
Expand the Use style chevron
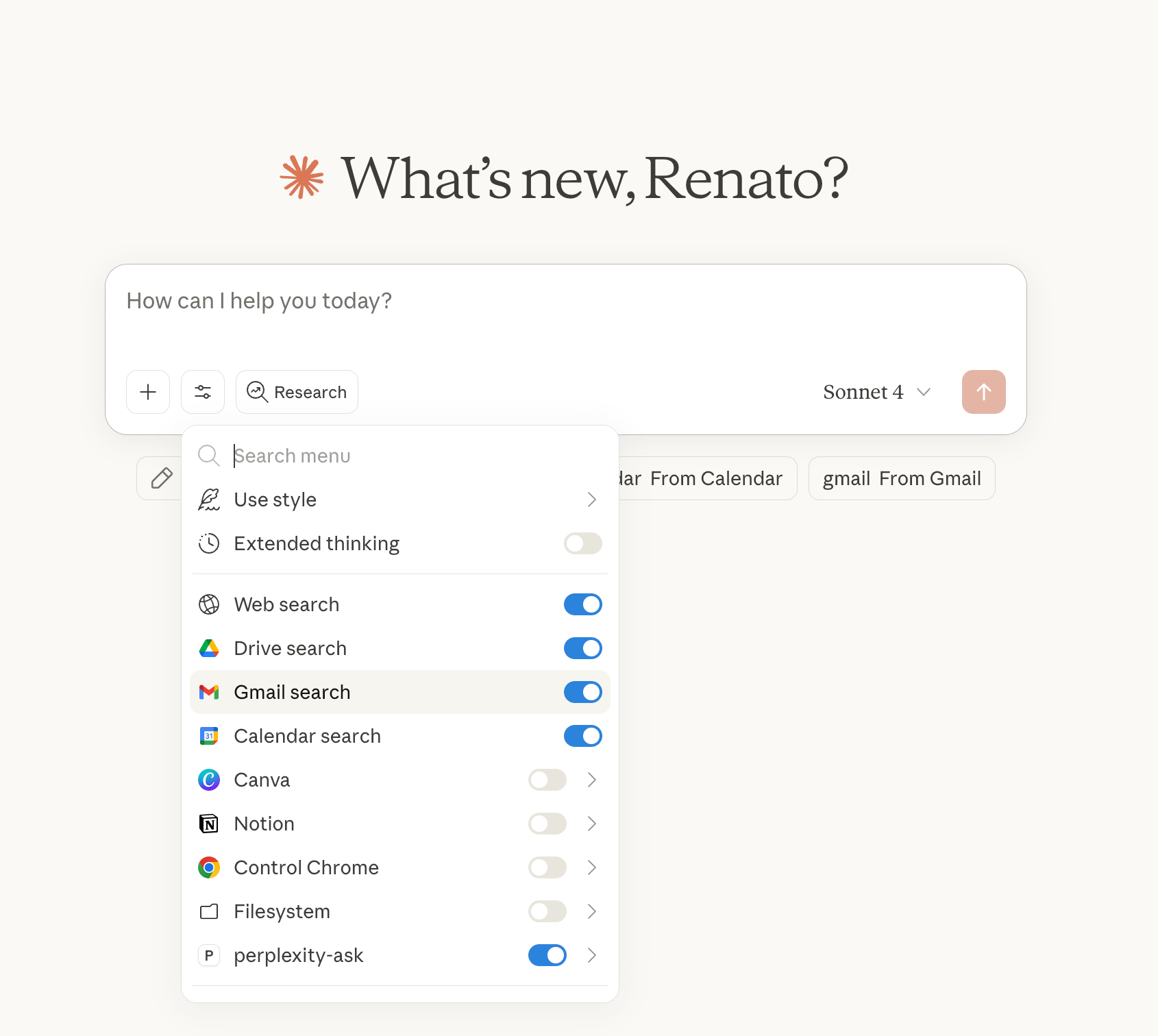coord(592,500)
